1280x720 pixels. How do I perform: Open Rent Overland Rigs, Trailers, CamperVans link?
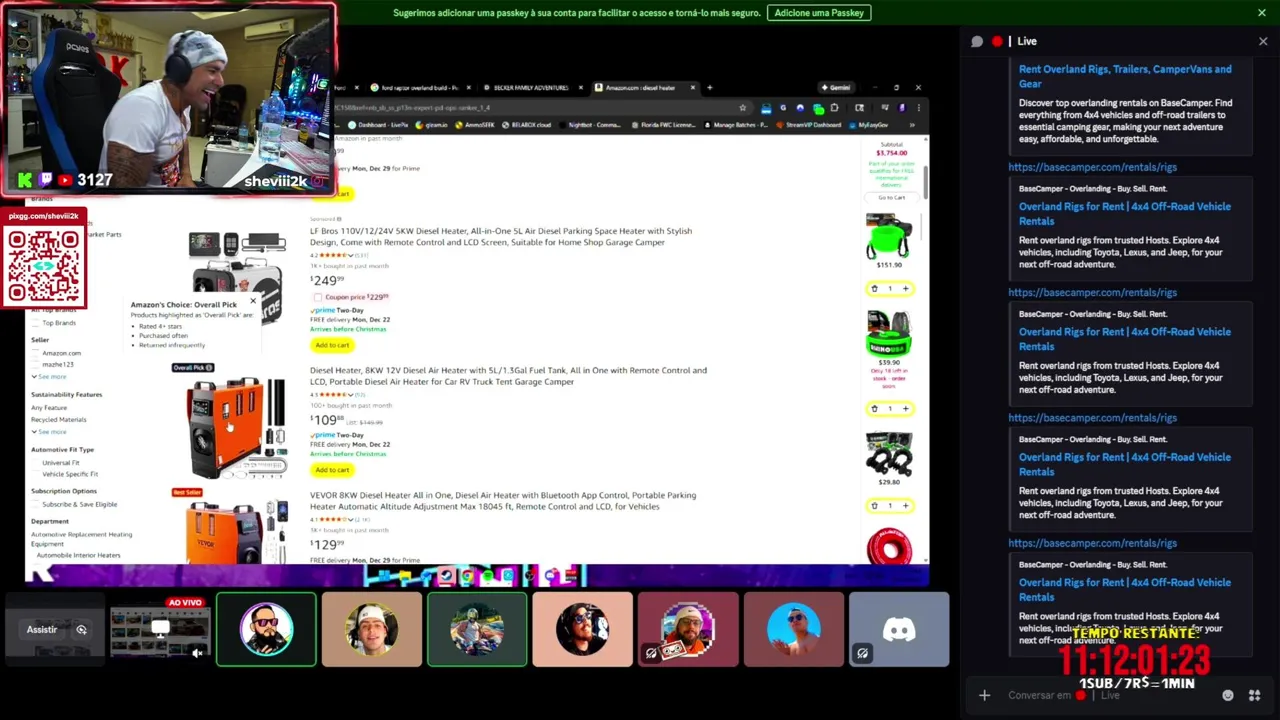[1125, 76]
